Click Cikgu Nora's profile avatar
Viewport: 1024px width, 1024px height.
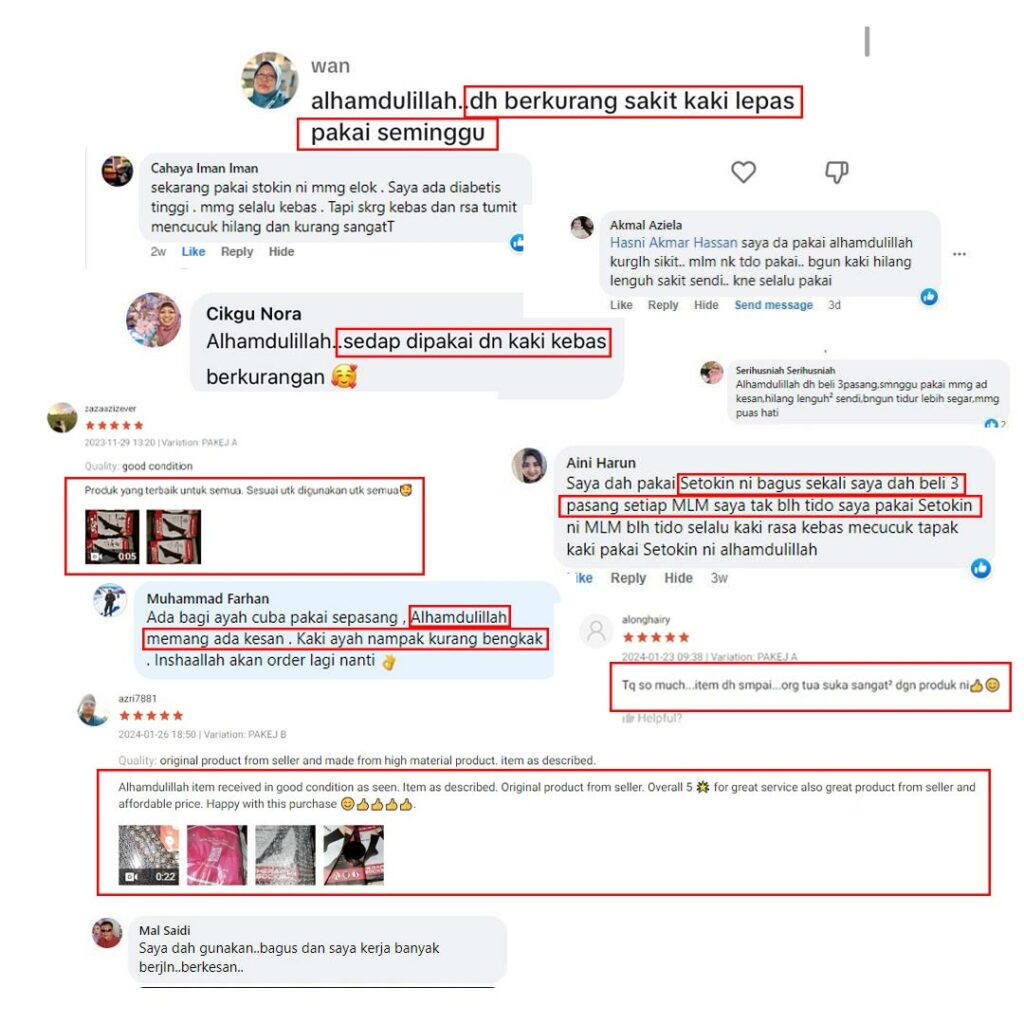[153, 319]
